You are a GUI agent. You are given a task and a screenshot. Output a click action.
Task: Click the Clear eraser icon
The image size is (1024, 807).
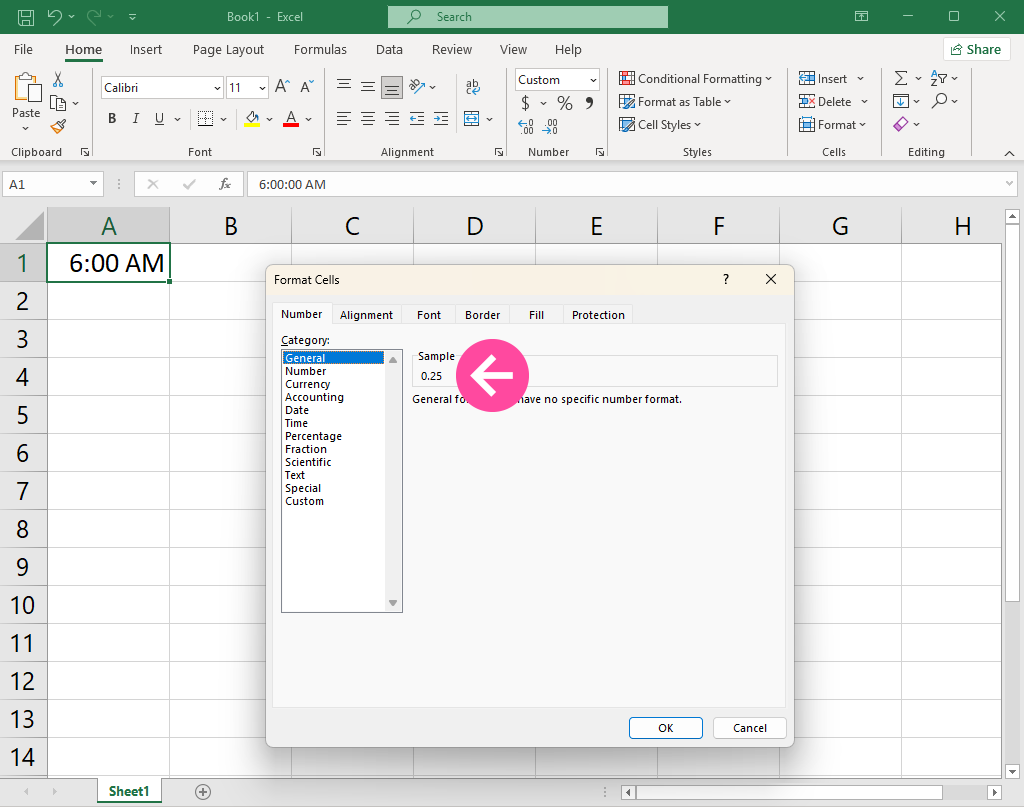(901, 124)
